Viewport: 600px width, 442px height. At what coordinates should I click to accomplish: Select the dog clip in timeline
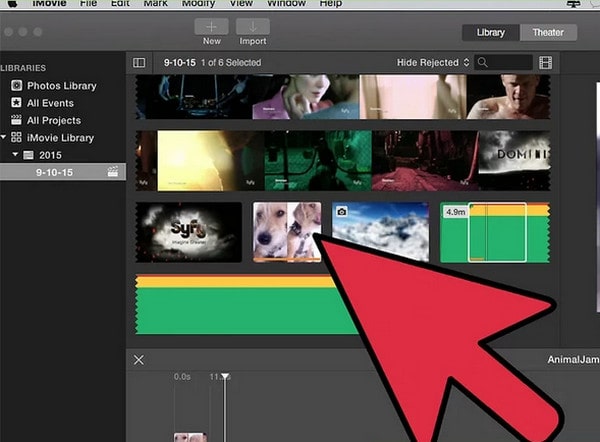[190, 437]
